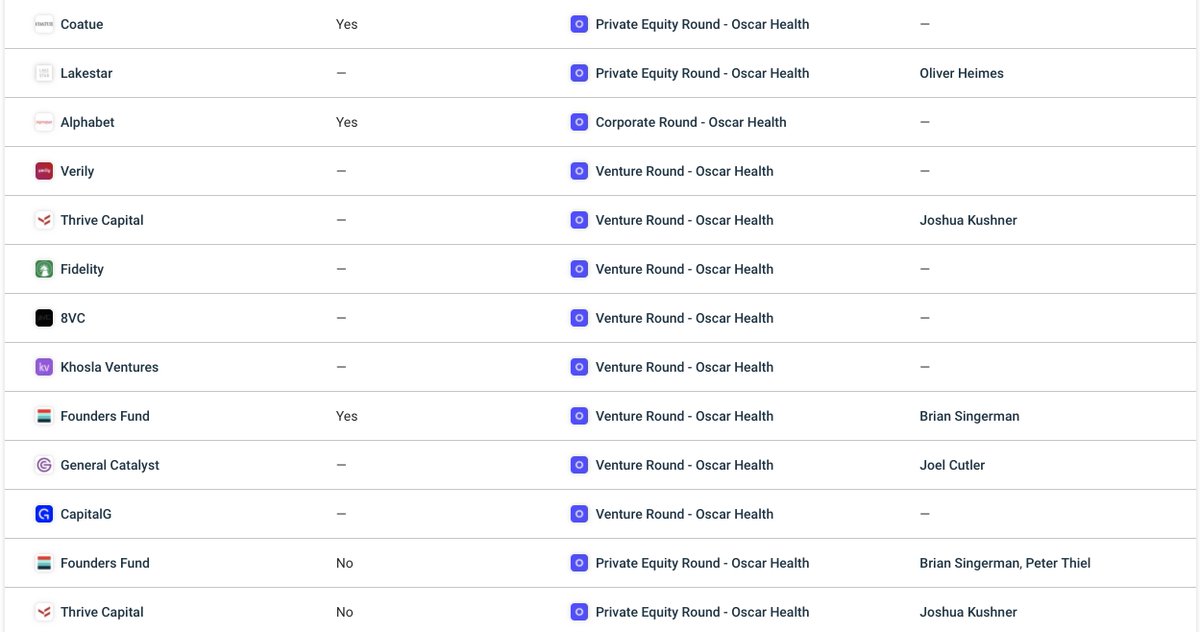Open the CapitalG Venture Round link

[x=684, y=514]
